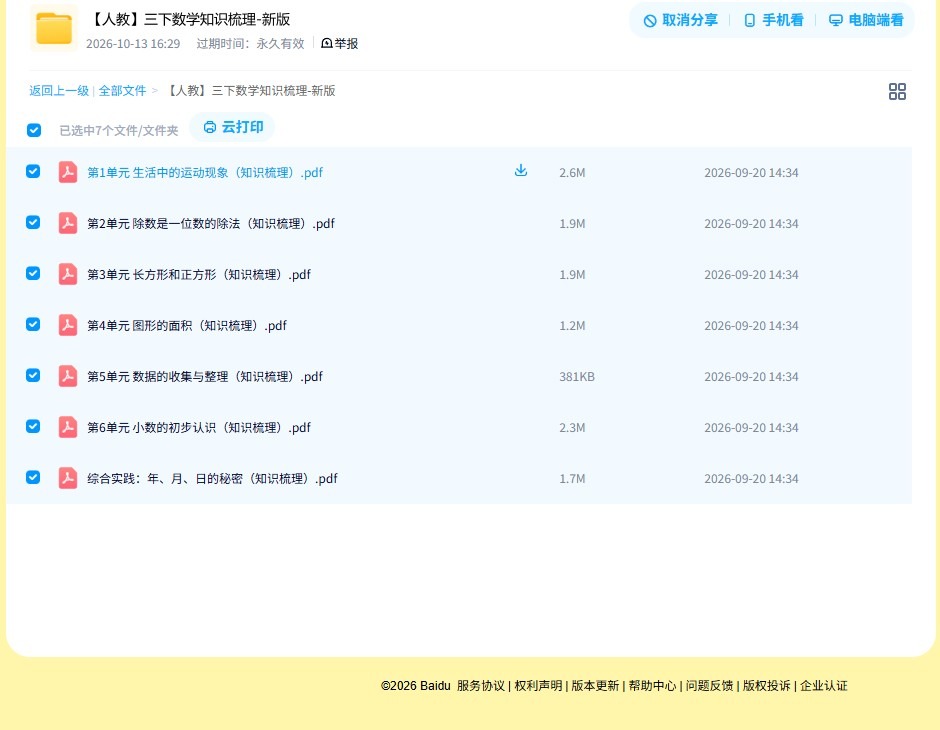Open 综合实践 年、月、日的秘密 PDF
The height and width of the screenshot is (730, 940).
tap(212, 478)
